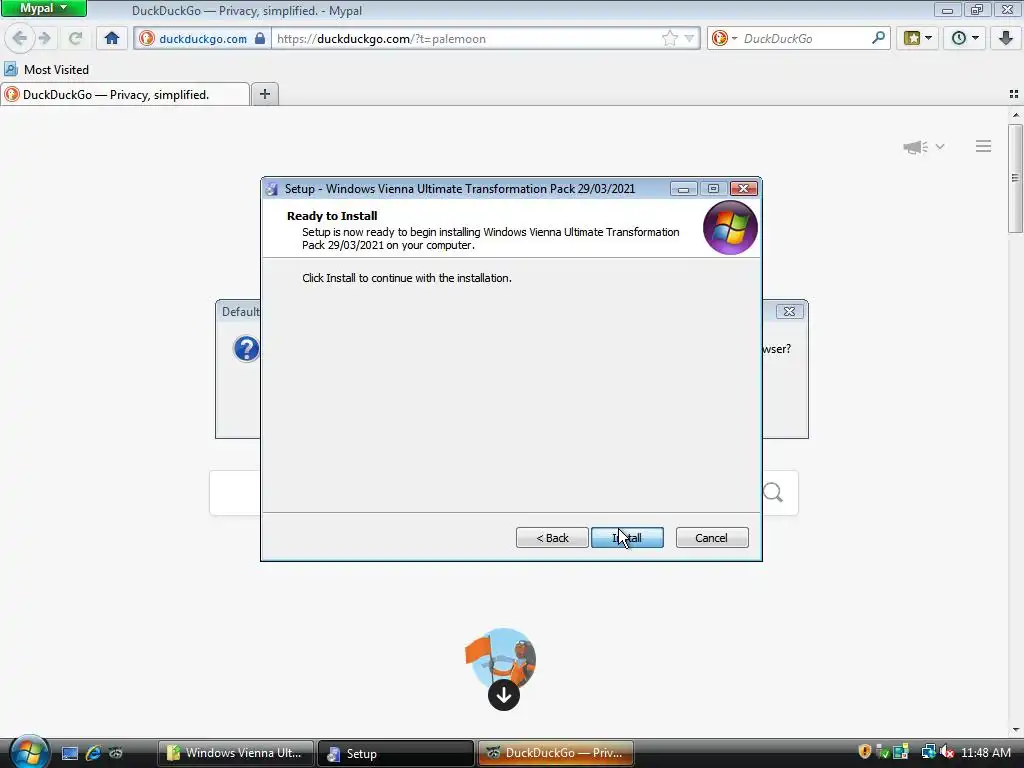Go forward with the browser forward arrow
Screen dimensions: 1024x768
point(45,39)
